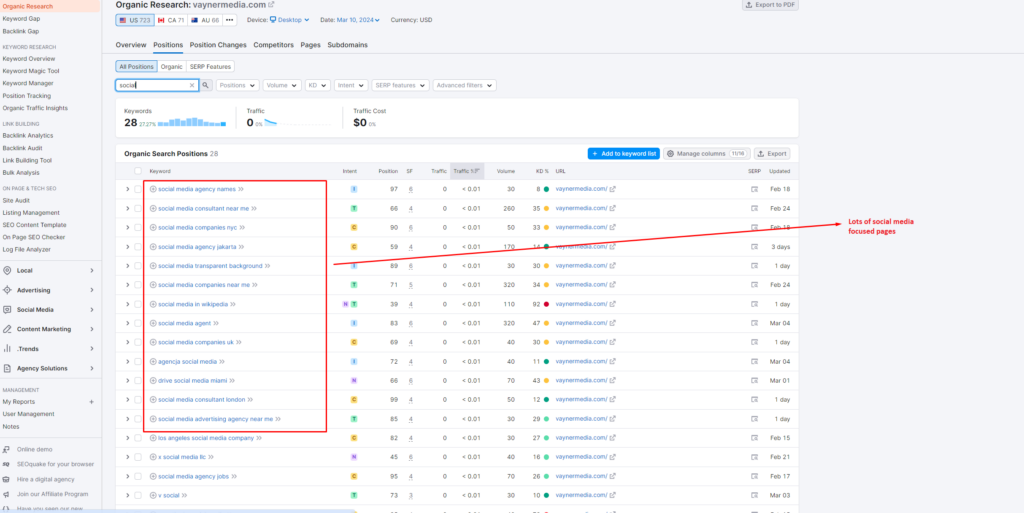This screenshot has height=513, width=1024.
Task: Click the search magnifier button
Action: (206, 85)
